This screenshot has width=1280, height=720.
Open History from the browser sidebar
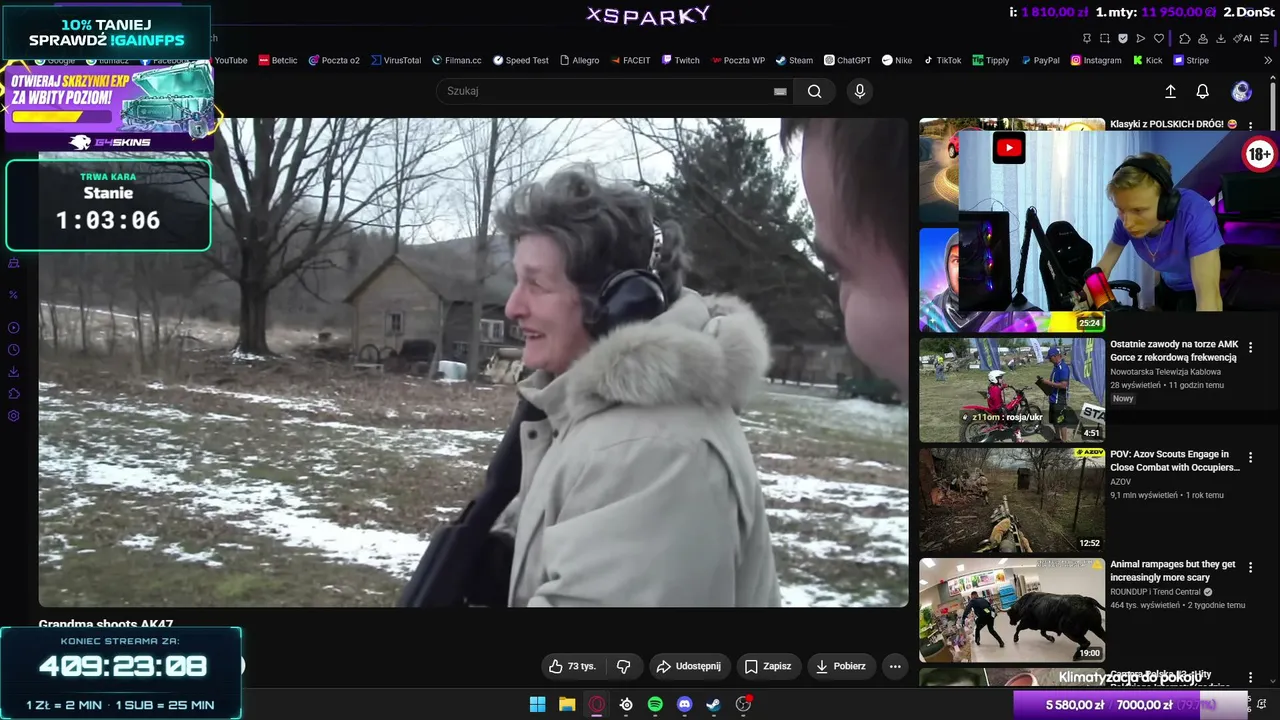point(14,350)
